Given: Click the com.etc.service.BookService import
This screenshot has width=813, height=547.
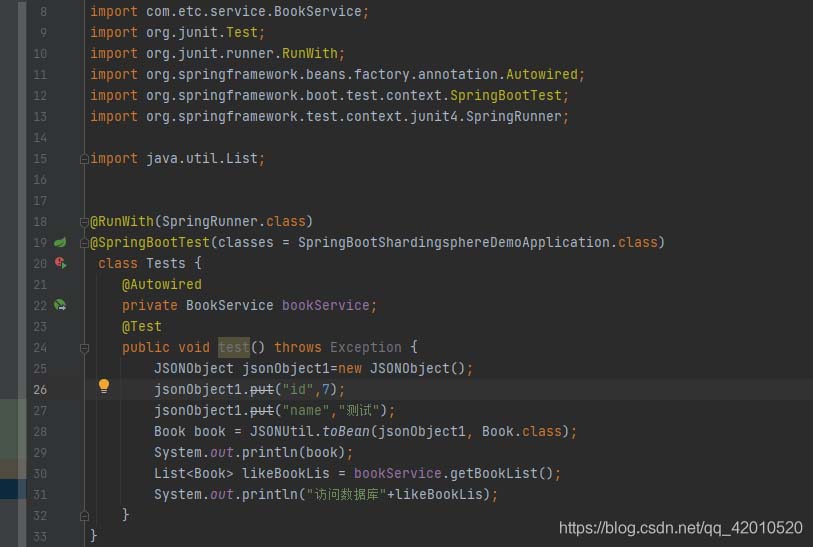Looking at the screenshot, I should [229, 11].
